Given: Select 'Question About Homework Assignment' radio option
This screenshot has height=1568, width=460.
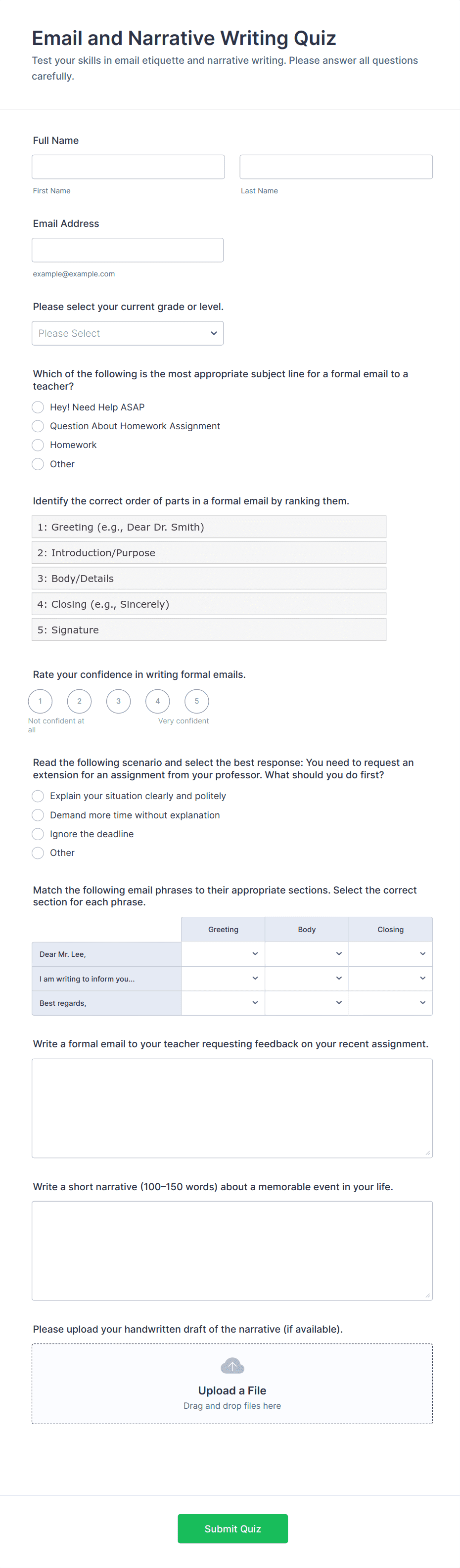Looking at the screenshot, I should tap(38, 426).
